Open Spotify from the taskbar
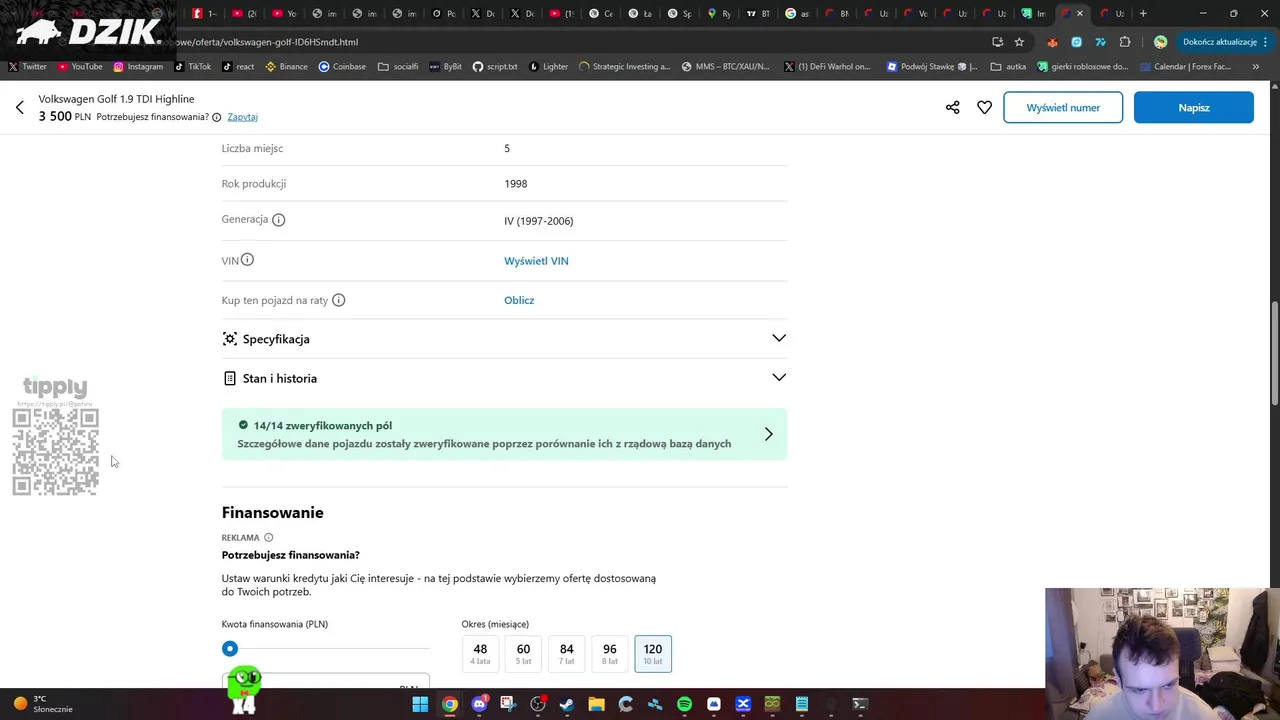The image size is (1280, 720). 684,704
